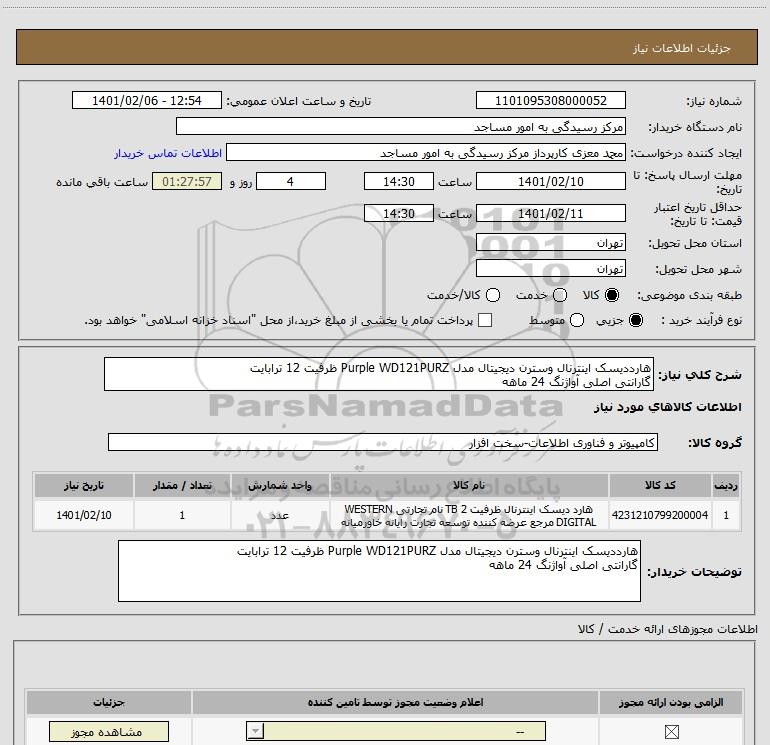770x745 pixels.
Task: Click product code 4231210799200004 cell
Action: click(660, 515)
